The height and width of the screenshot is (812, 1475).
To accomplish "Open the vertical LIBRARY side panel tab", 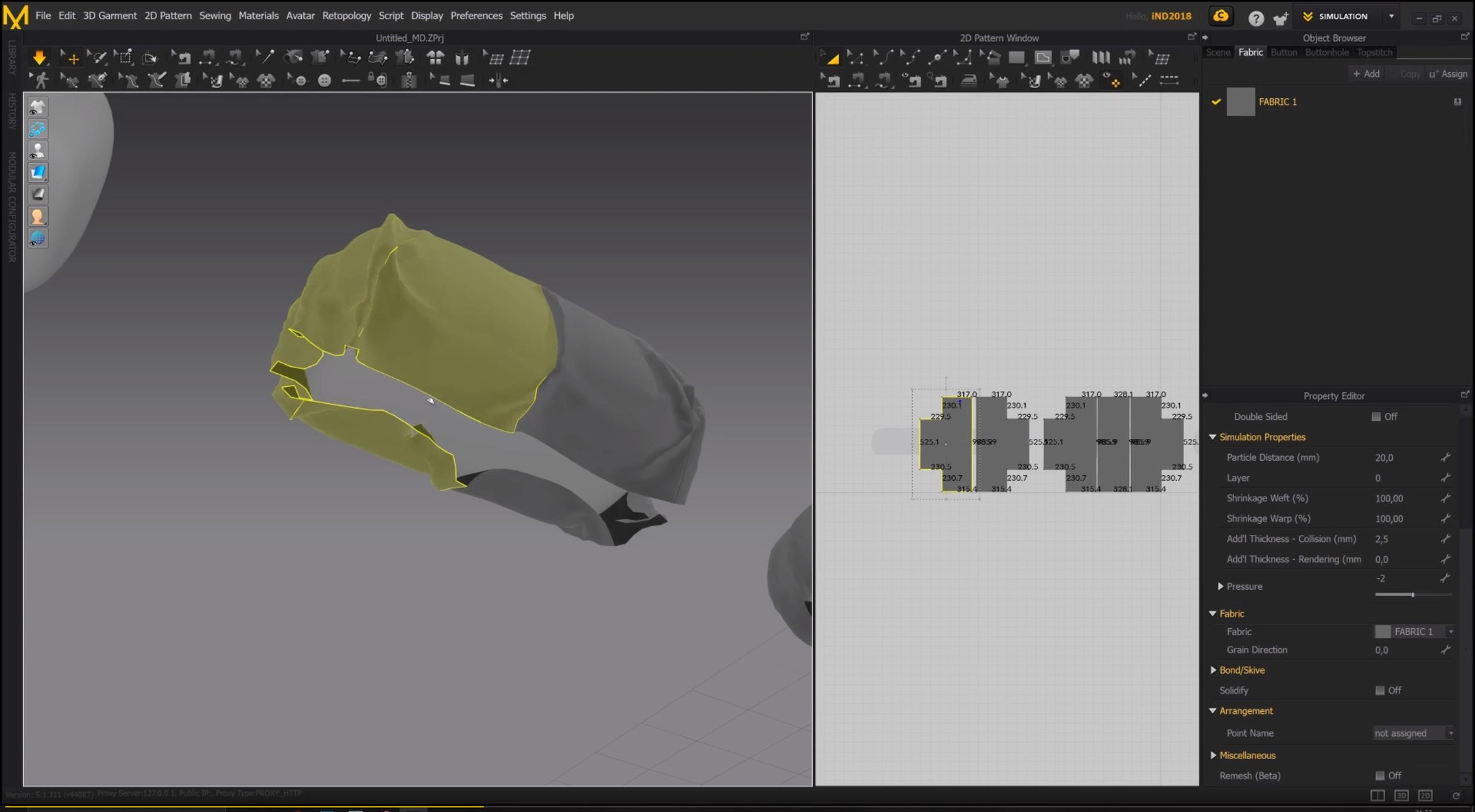I will (x=12, y=58).
